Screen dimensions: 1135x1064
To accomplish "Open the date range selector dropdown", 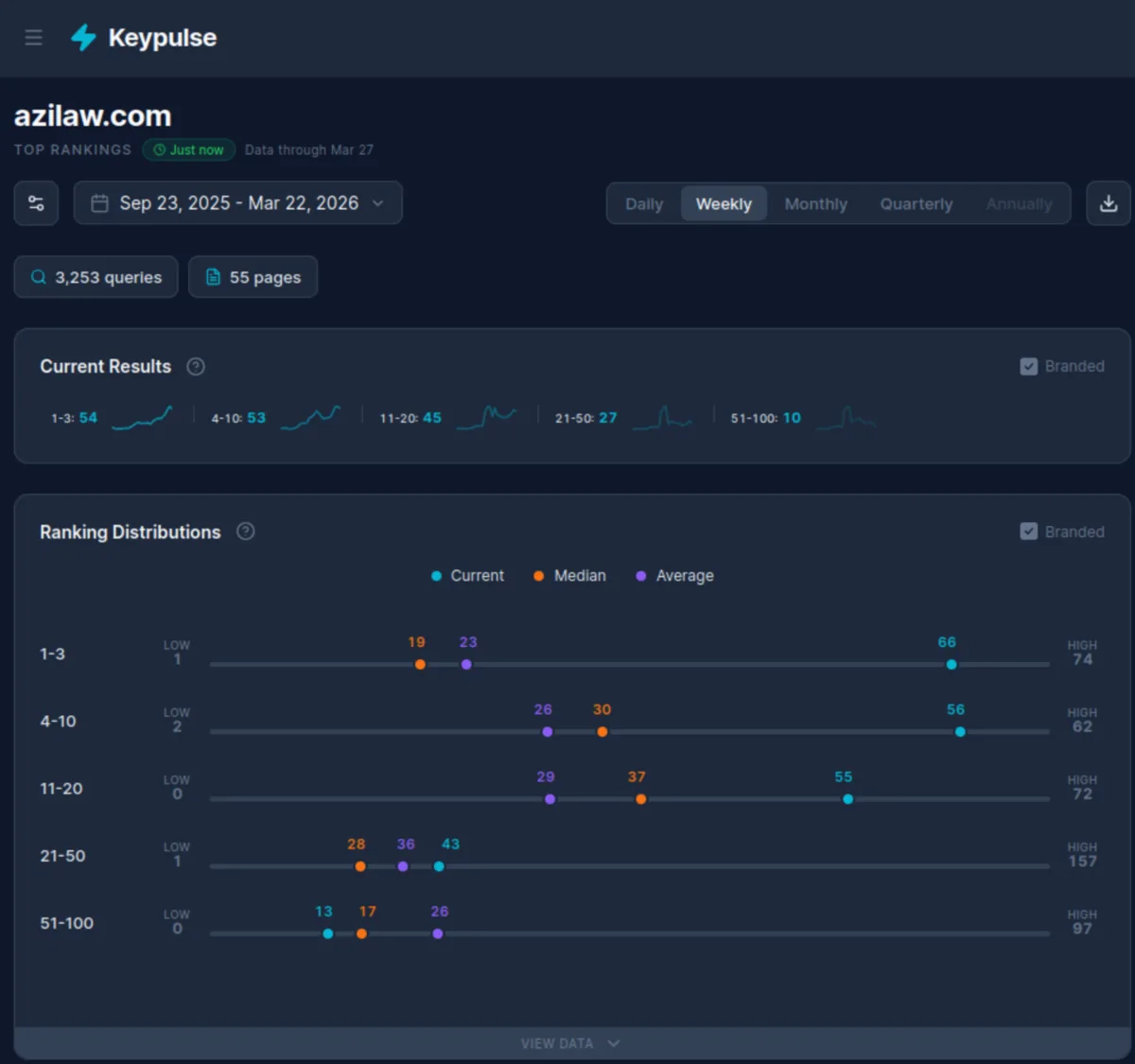I will (x=237, y=202).
